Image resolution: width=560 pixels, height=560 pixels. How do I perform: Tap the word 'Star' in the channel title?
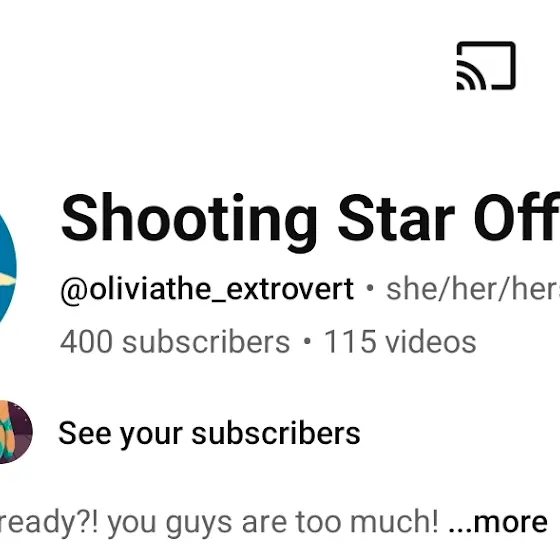click(x=396, y=218)
